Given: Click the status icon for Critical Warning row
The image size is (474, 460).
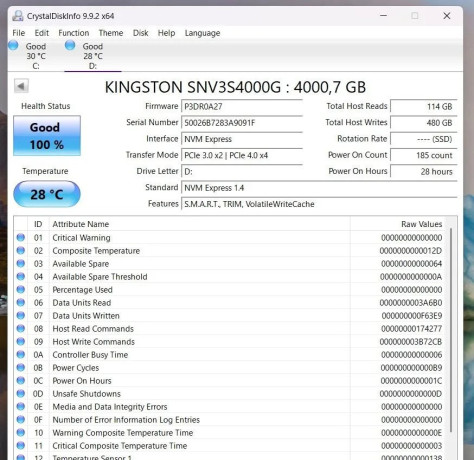Looking at the screenshot, I should point(21,237).
